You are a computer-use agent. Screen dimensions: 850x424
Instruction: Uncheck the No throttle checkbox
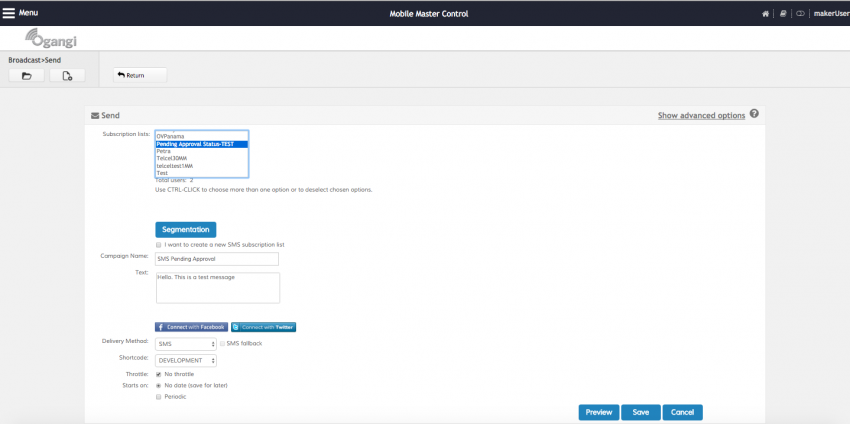coord(159,374)
